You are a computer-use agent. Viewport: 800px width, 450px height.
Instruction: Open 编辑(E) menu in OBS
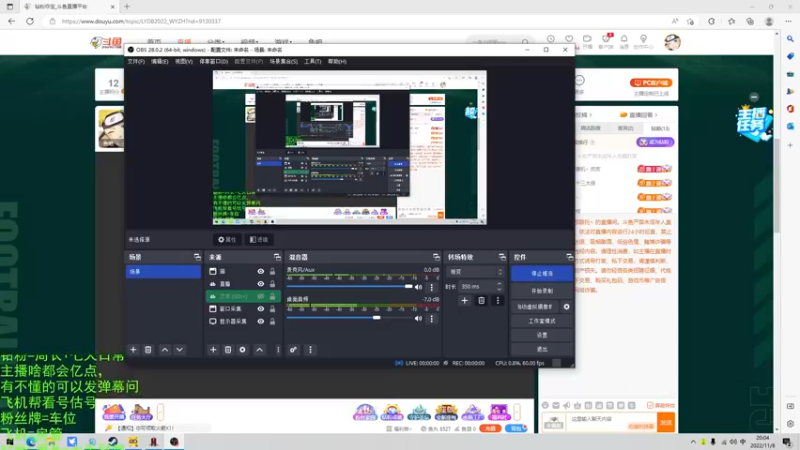(x=160, y=61)
